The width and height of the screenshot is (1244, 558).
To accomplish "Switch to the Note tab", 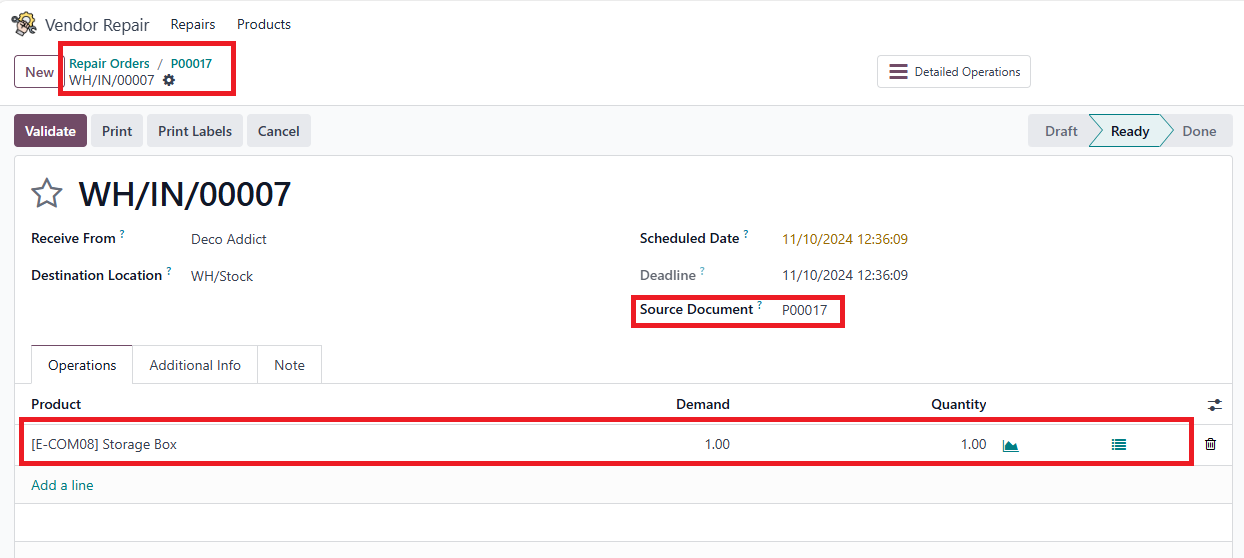I will click(289, 365).
